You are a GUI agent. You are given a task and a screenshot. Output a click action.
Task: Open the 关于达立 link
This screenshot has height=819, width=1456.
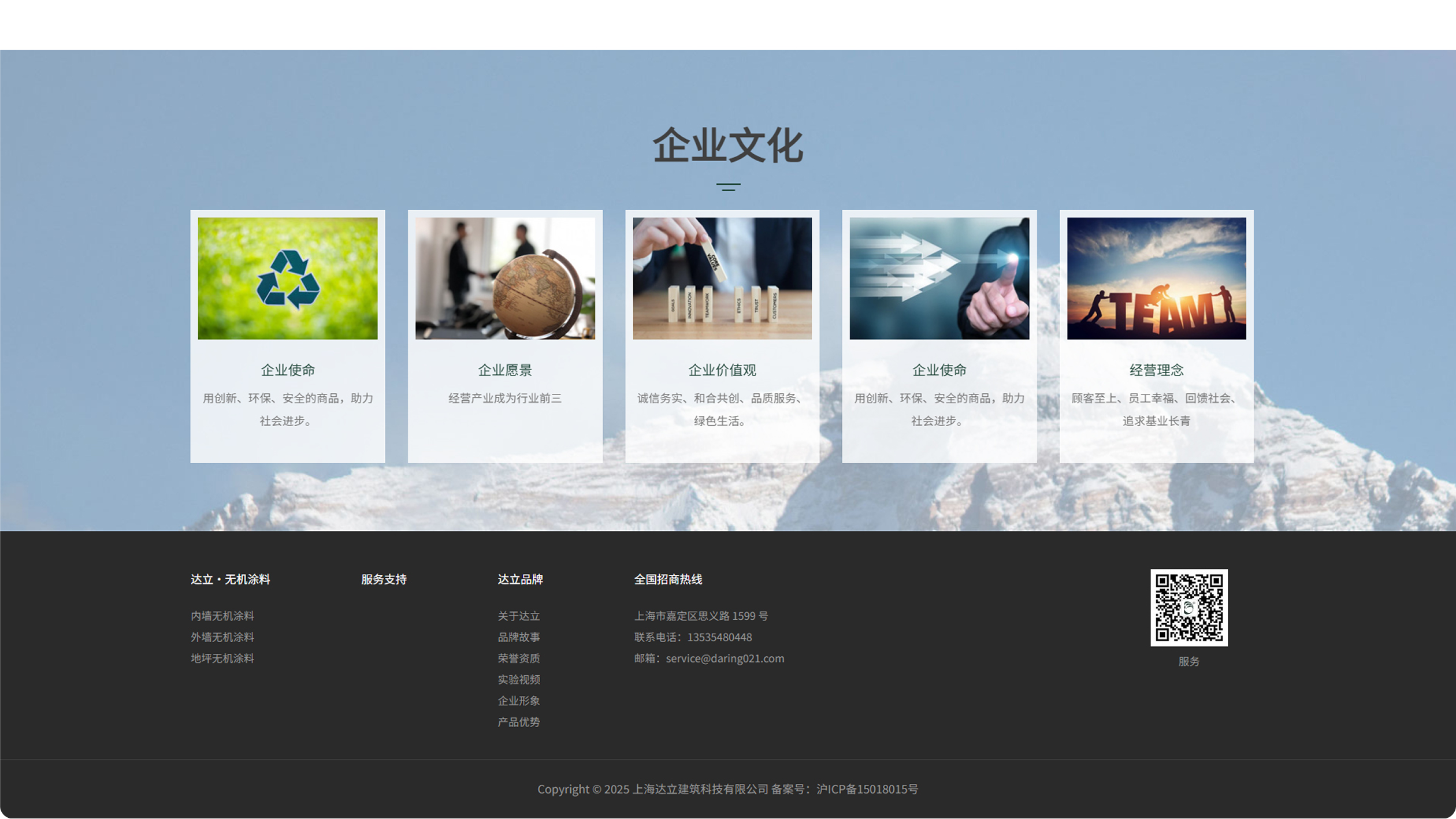click(x=519, y=616)
